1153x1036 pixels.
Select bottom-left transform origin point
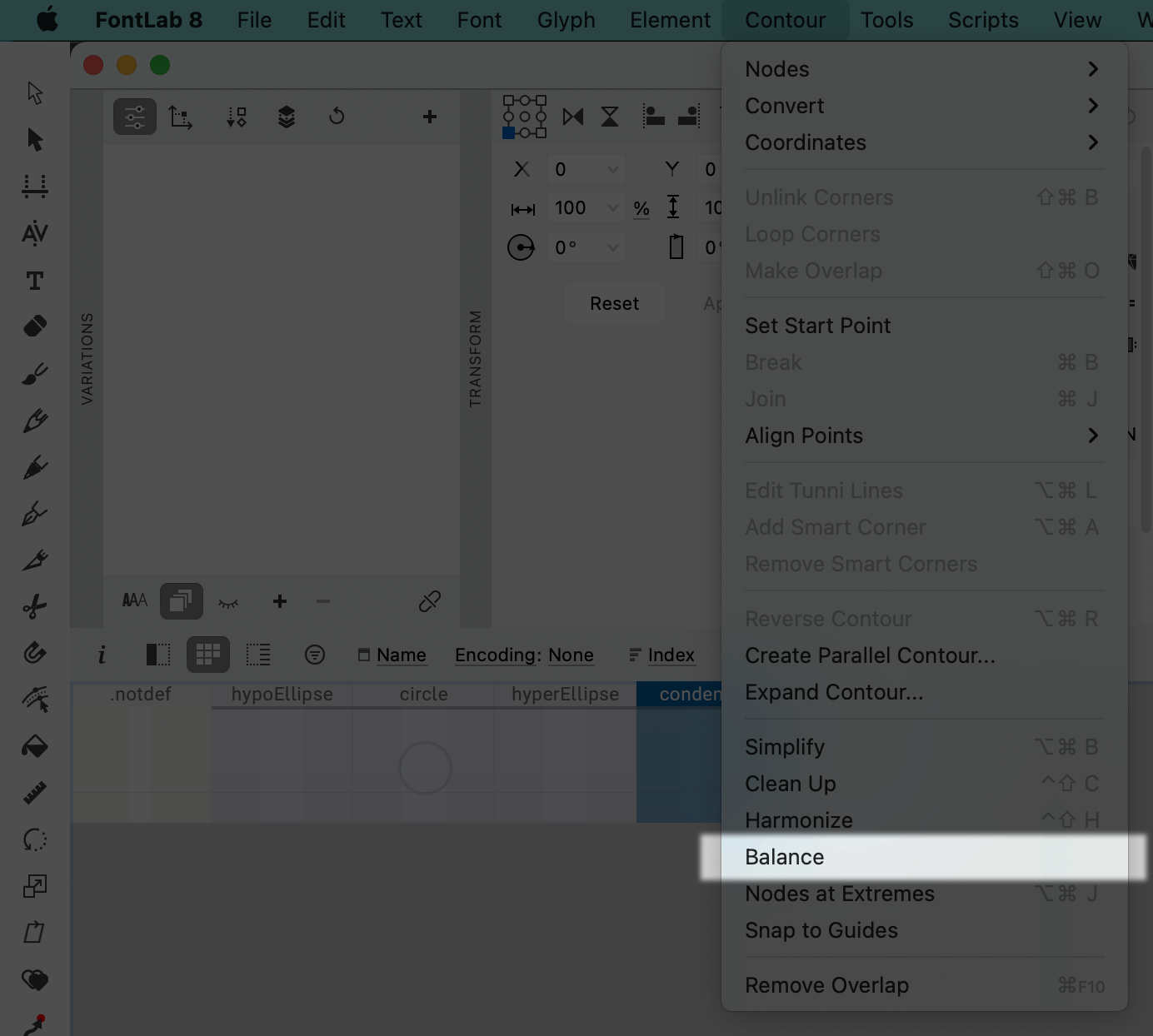(x=508, y=132)
